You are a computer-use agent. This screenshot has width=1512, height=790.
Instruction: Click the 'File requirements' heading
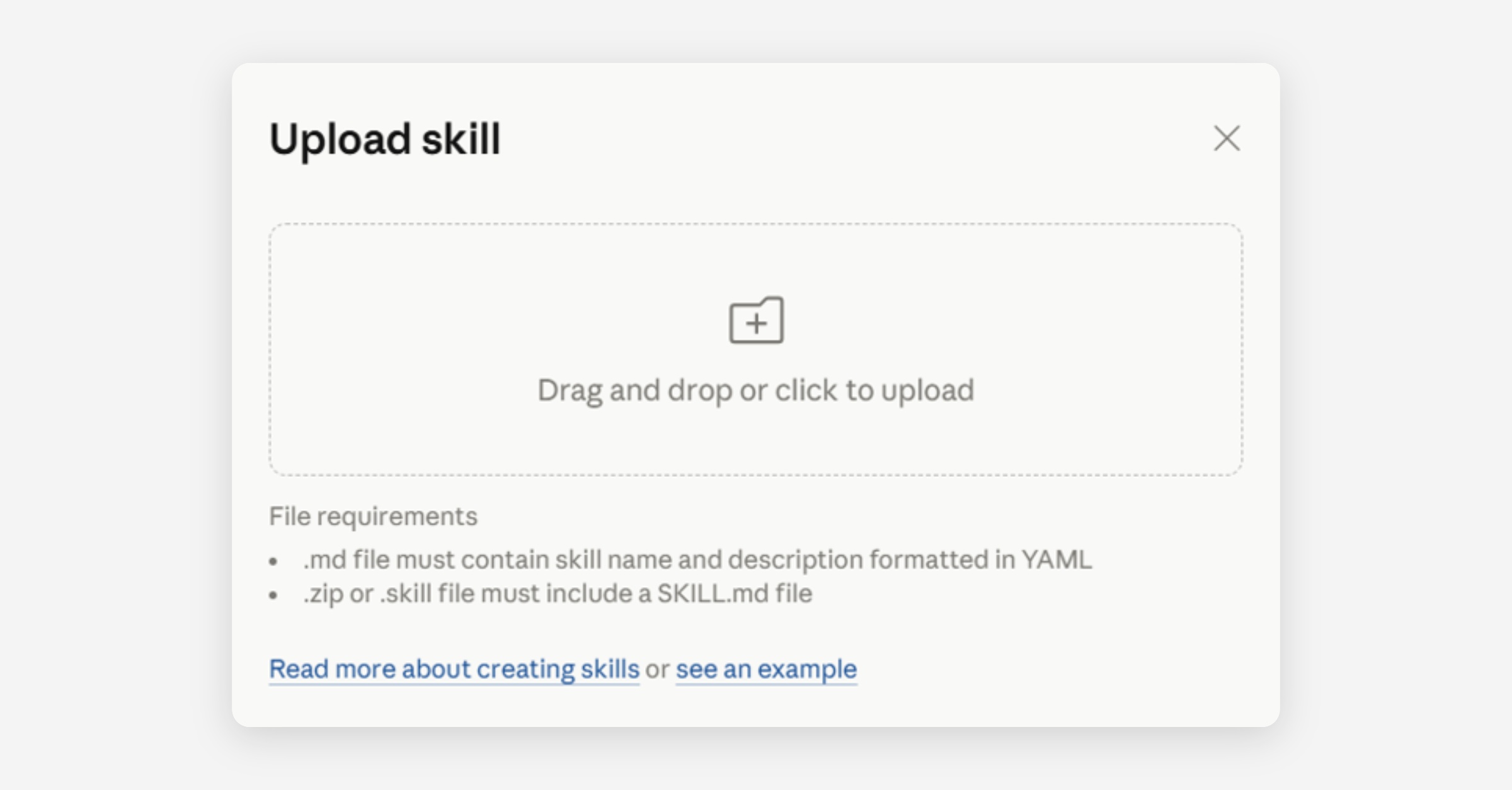[x=373, y=517]
